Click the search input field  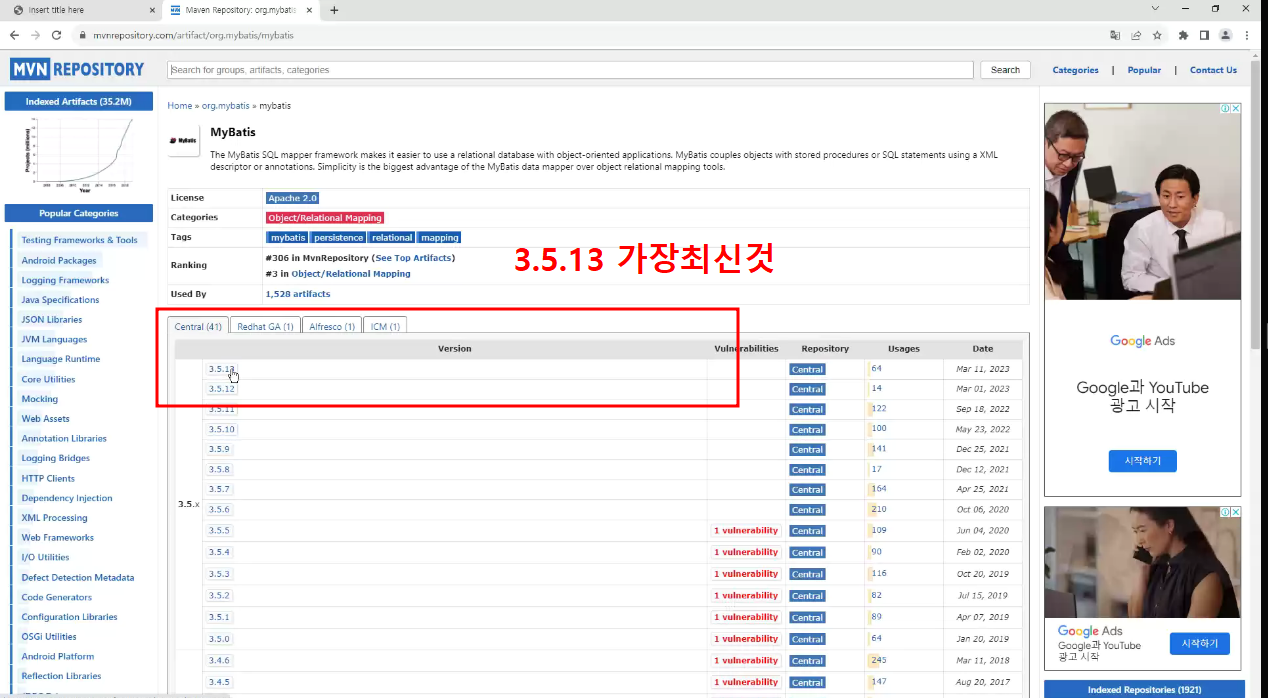pos(570,70)
